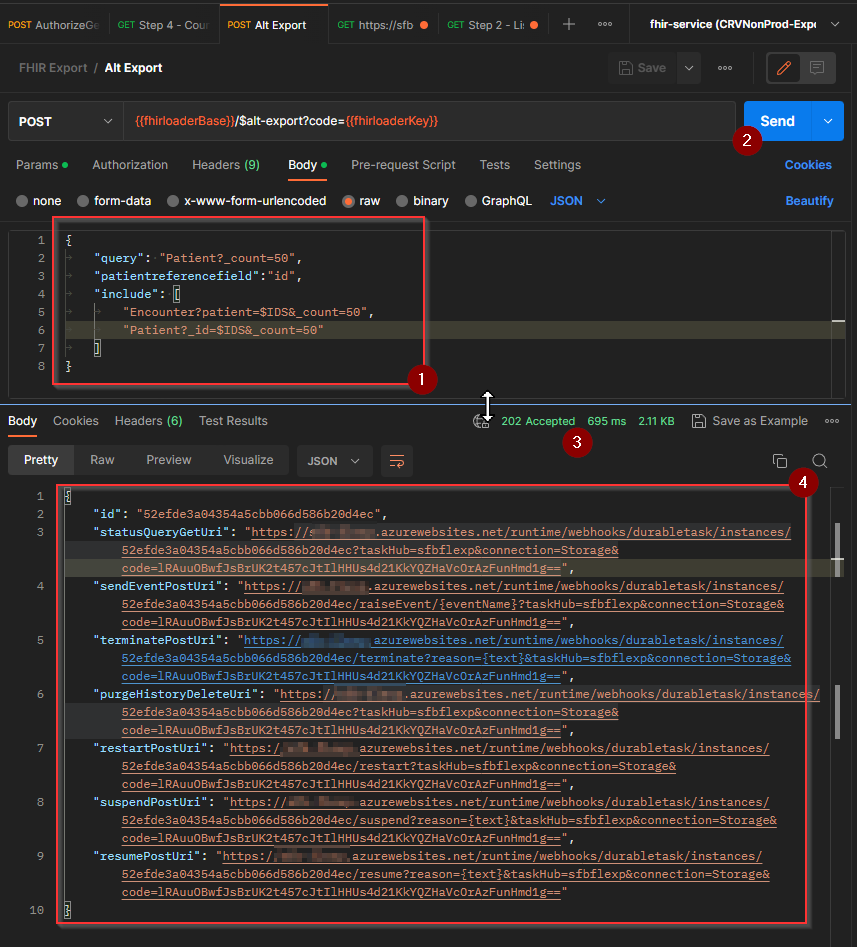Switch response view to Pretty
The height and width of the screenshot is (947, 857).
(x=41, y=460)
